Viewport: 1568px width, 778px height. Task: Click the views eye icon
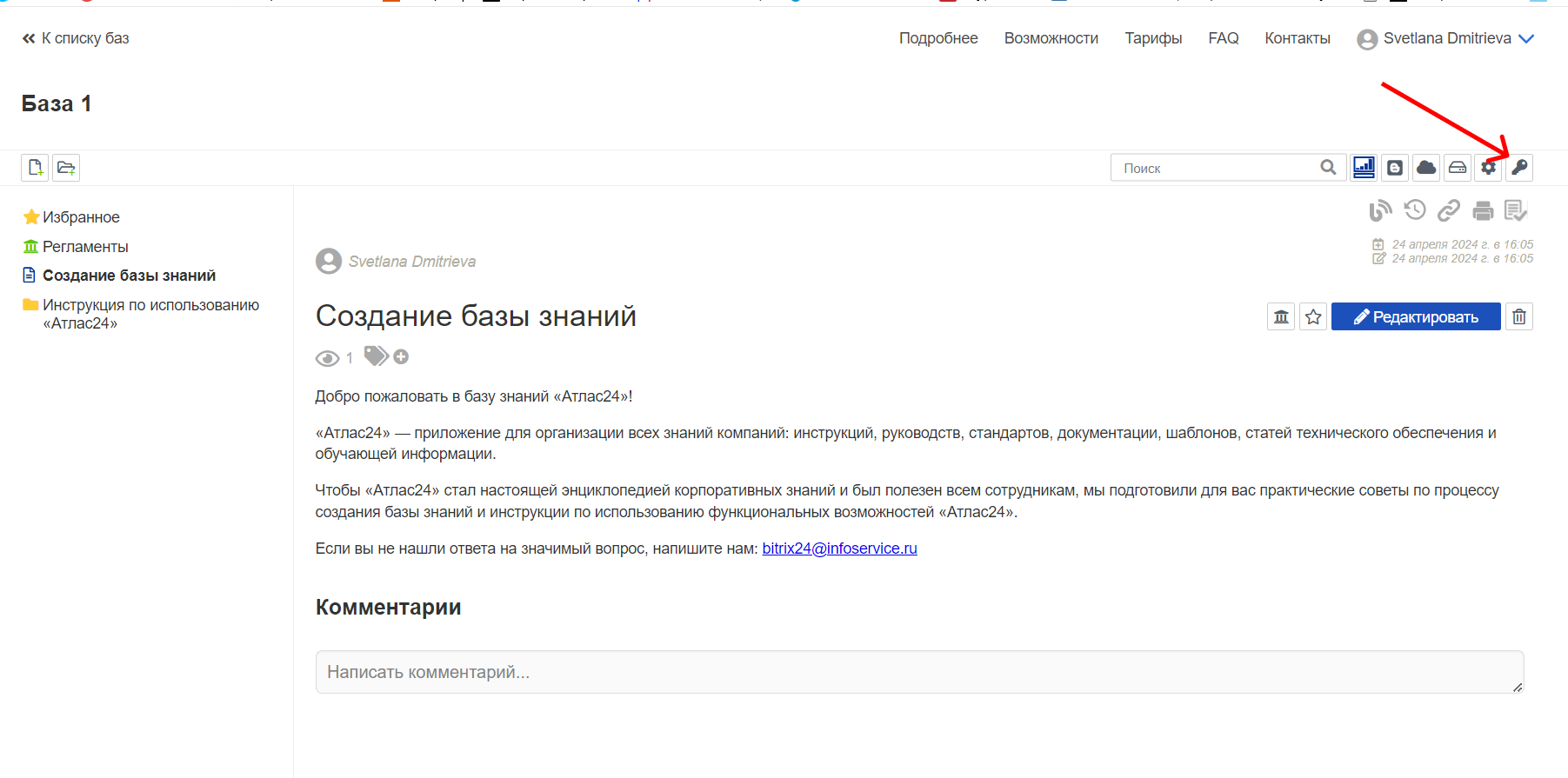point(327,358)
